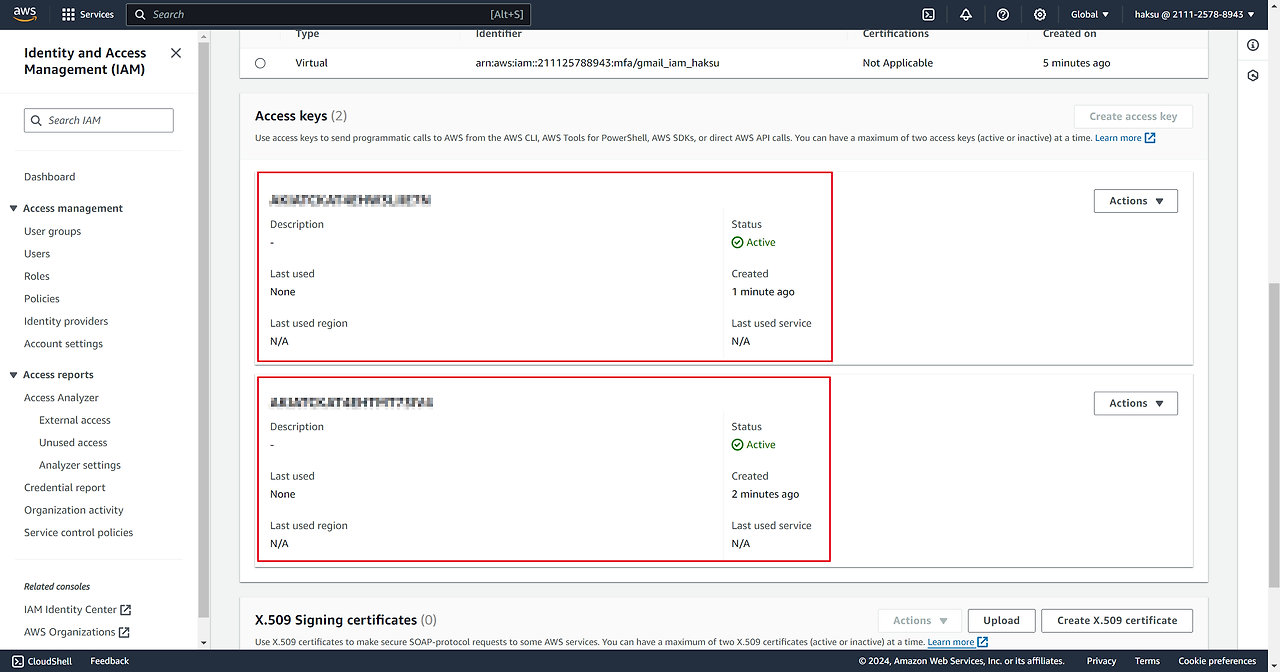Open Actions dropdown for the second access key
The height and width of the screenshot is (672, 1280).
(x=1135, y=403)
